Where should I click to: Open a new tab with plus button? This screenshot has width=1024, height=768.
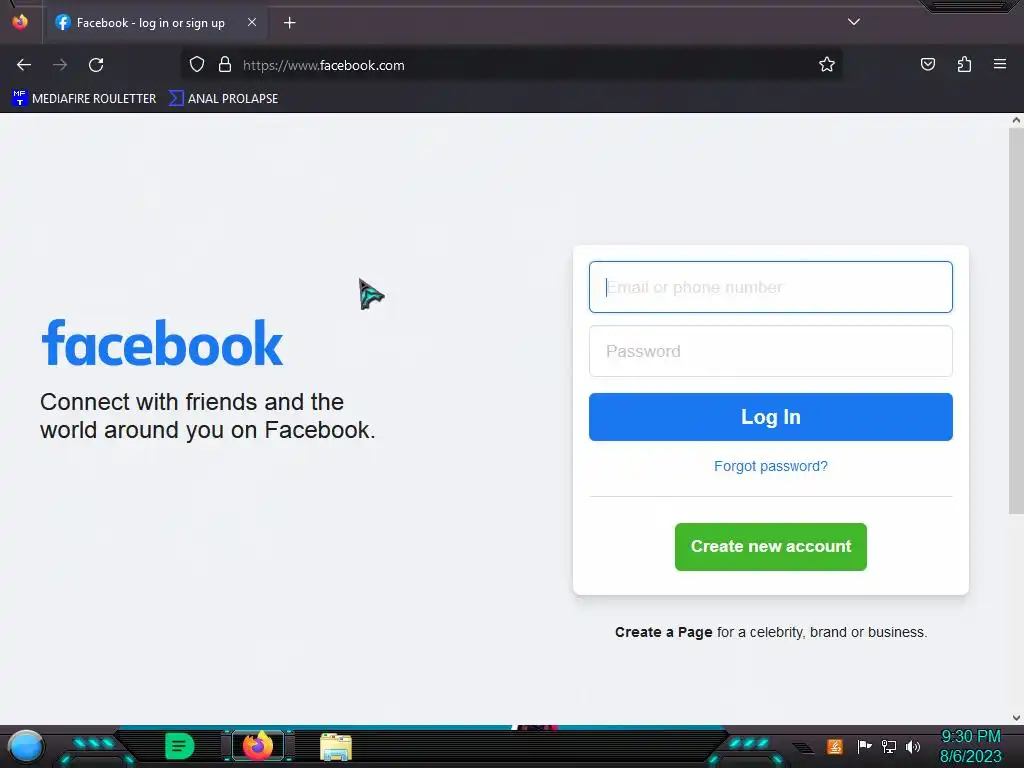tap(289, 23)
